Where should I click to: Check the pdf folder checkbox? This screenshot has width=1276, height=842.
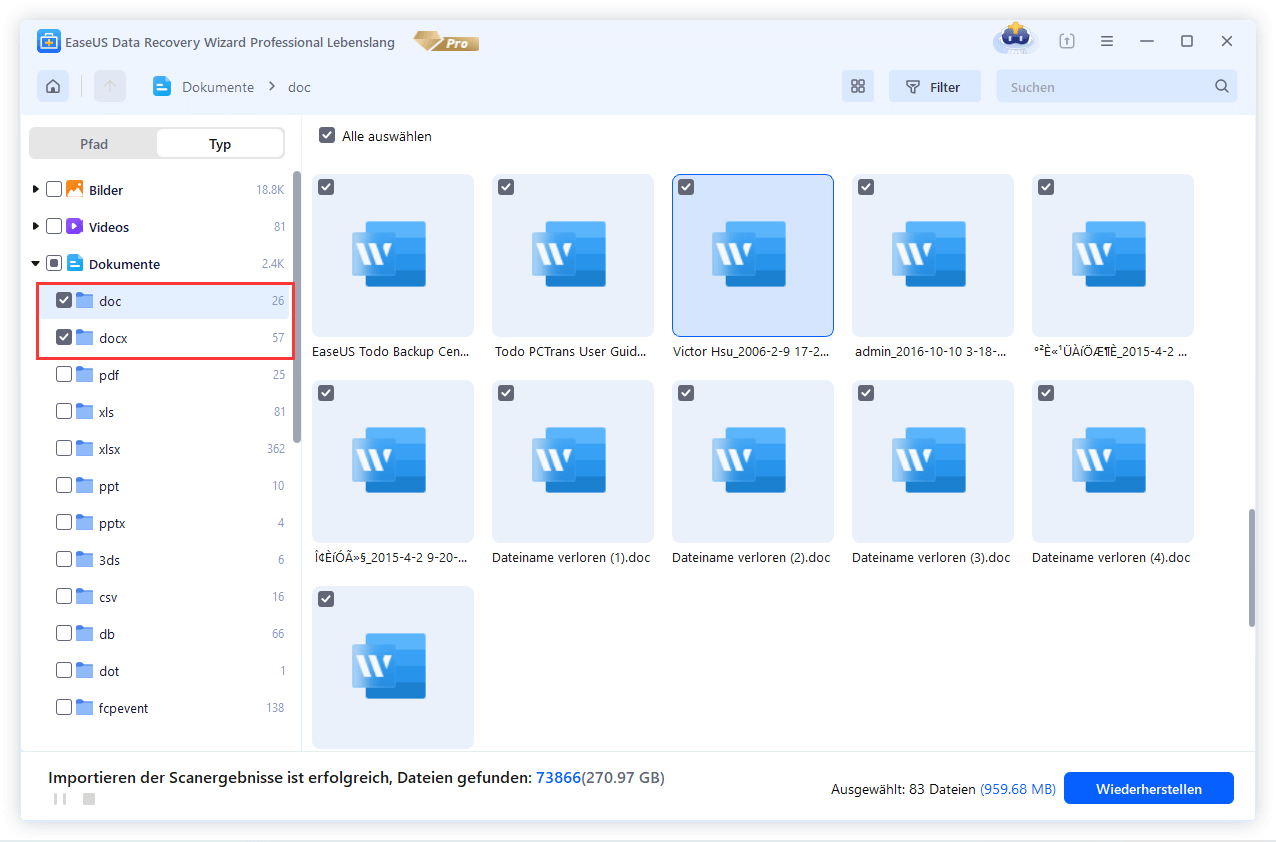point(64,374)
